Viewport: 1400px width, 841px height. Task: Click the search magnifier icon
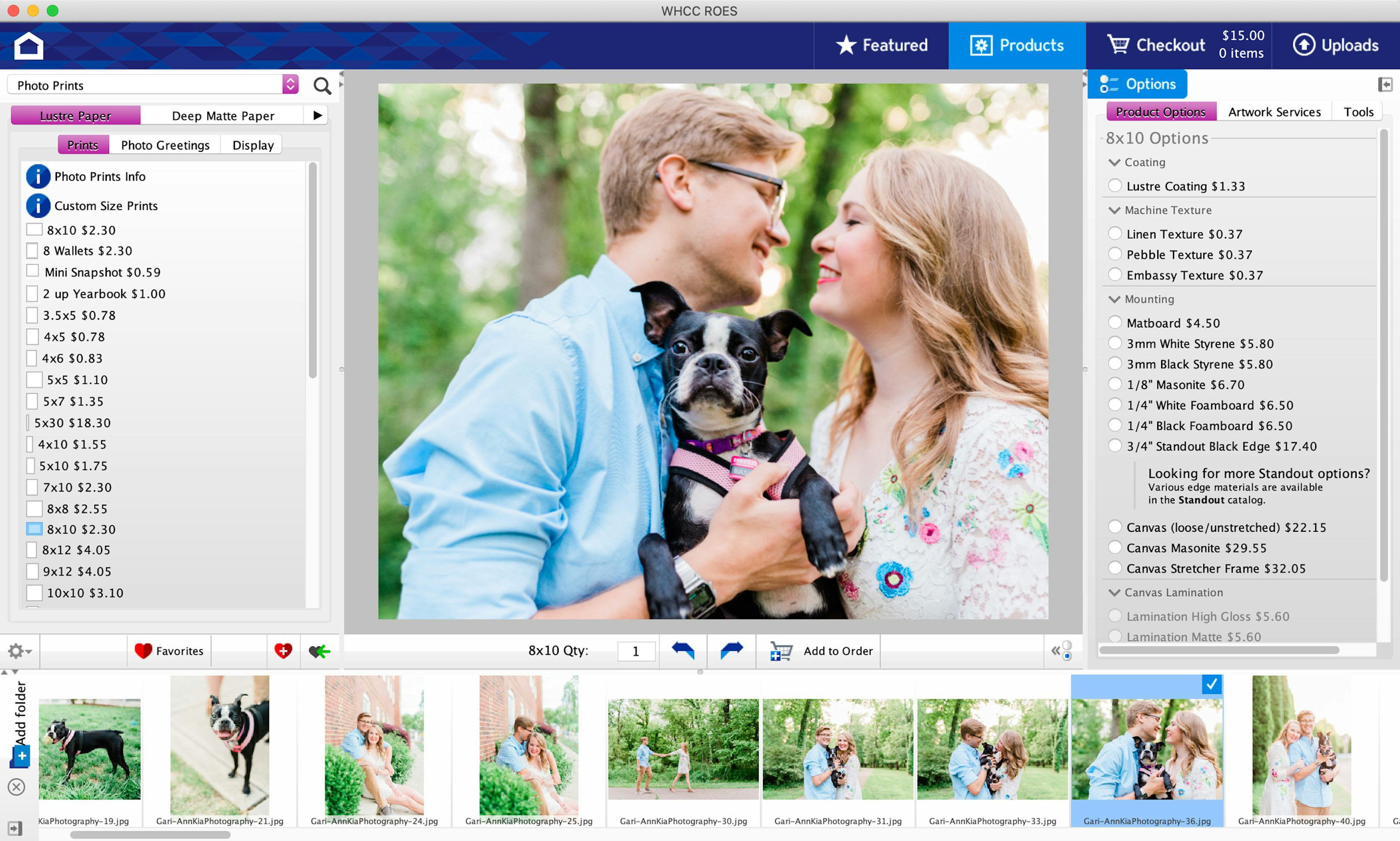tap(322, 86)
